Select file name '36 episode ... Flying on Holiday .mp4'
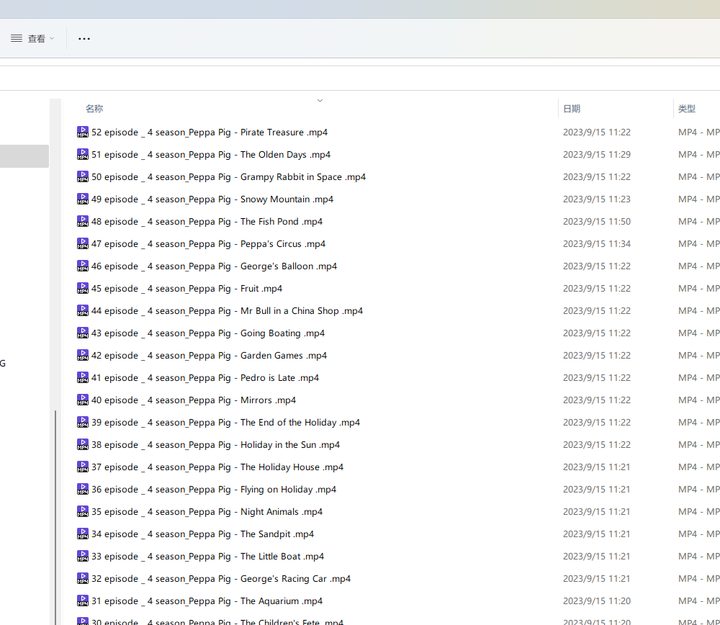720x625 pixels. click(214, 489)
